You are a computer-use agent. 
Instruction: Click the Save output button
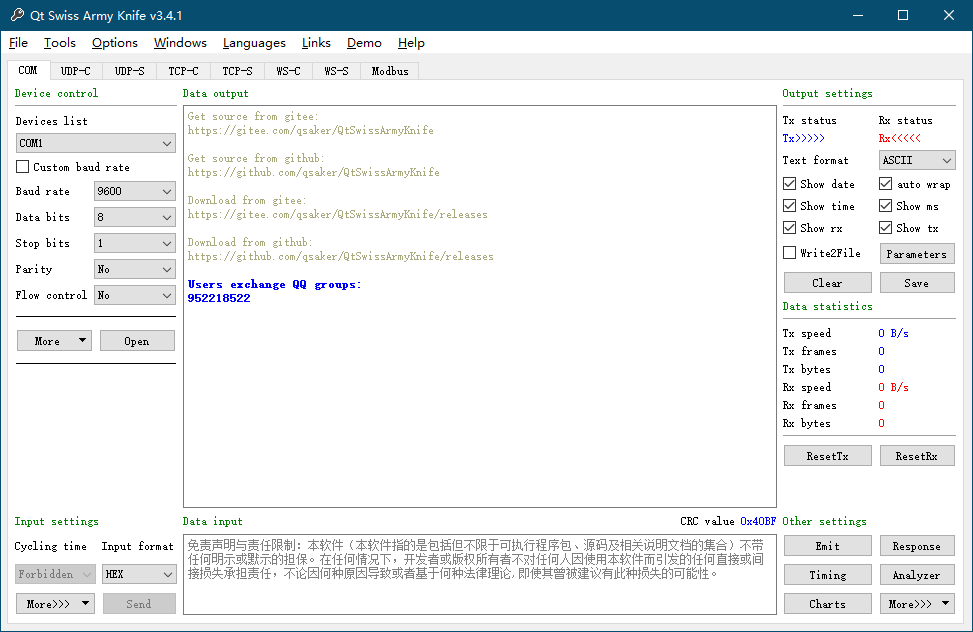tap(917, 283)
